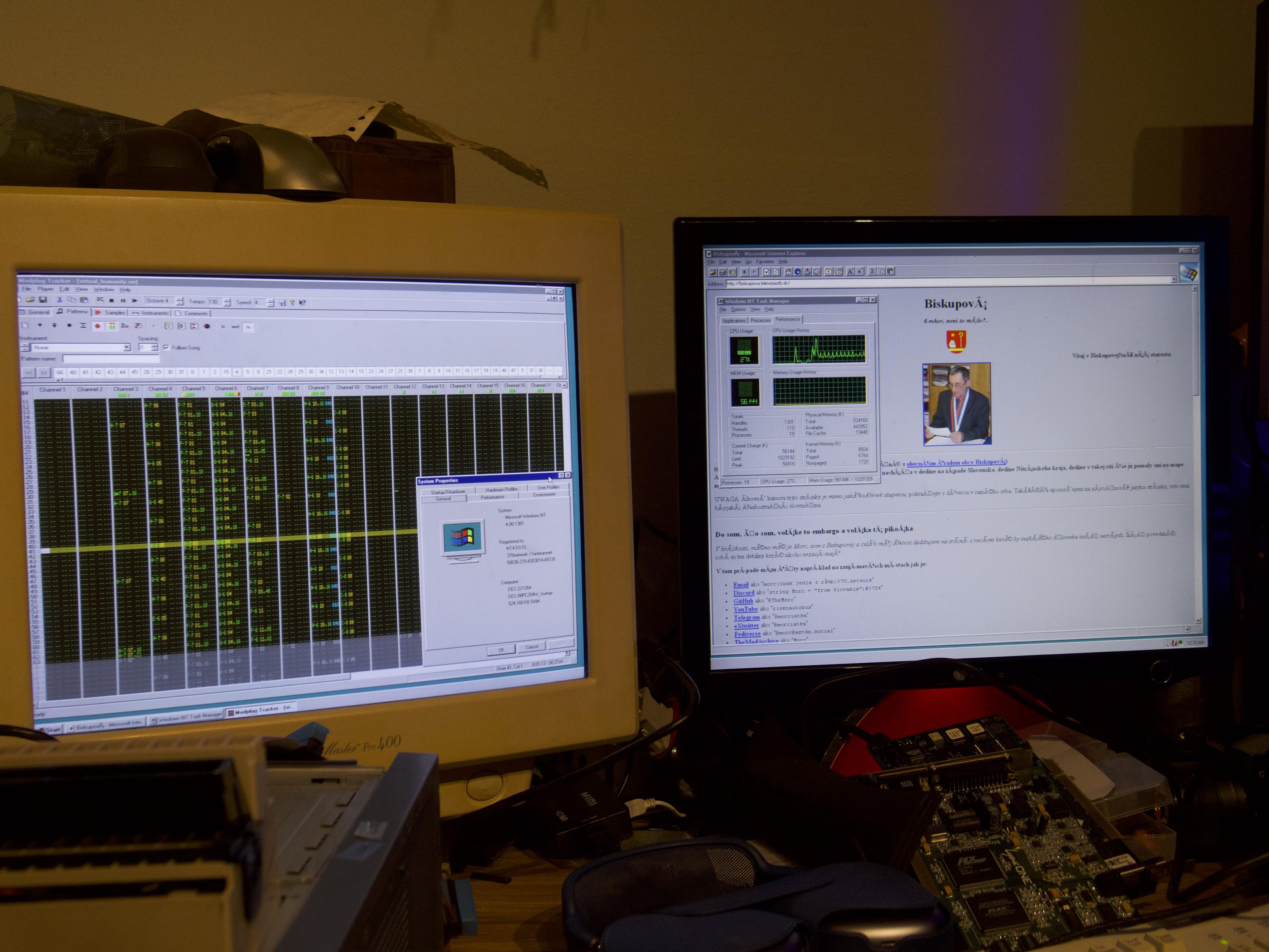Select the 'hi' detail button in Modplug
Image resolution: width=1269 pixels, height=952 pixels.
tap(248, 327)
